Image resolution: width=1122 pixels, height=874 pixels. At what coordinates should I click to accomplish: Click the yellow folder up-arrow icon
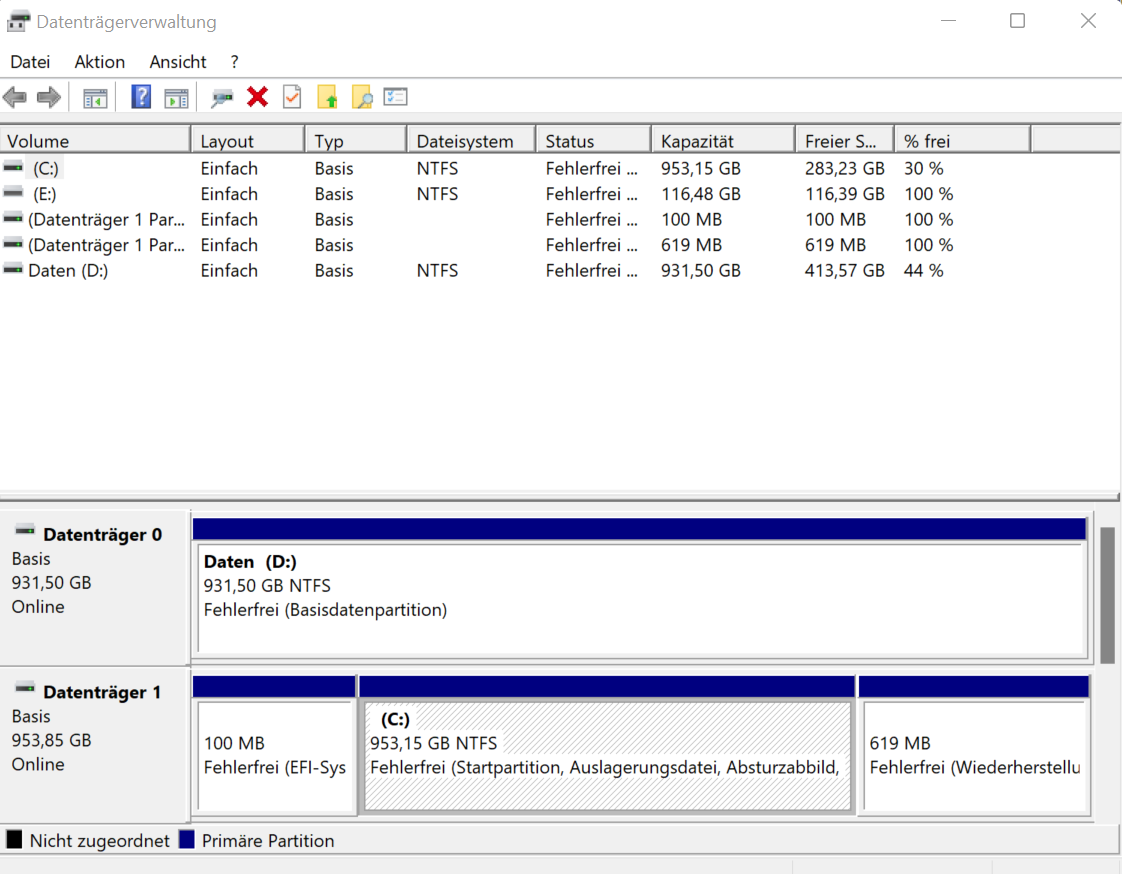pyautogui.click(x=327, y=97)
